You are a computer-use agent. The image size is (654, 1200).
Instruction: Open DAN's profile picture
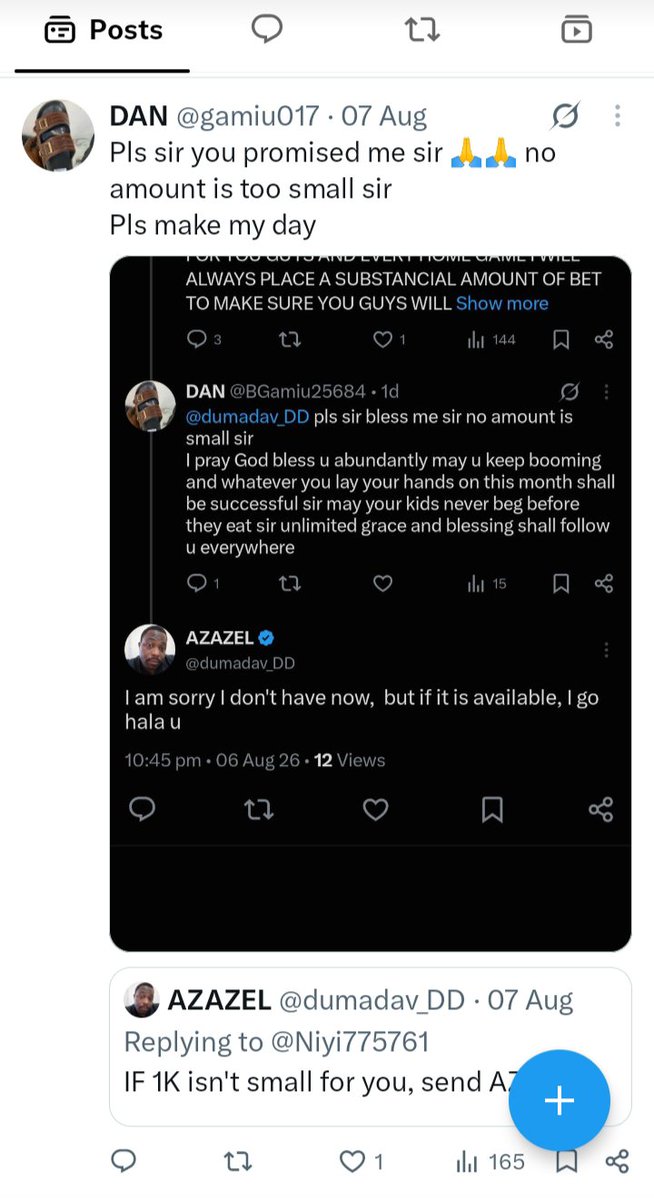click(x=58, y=135)
